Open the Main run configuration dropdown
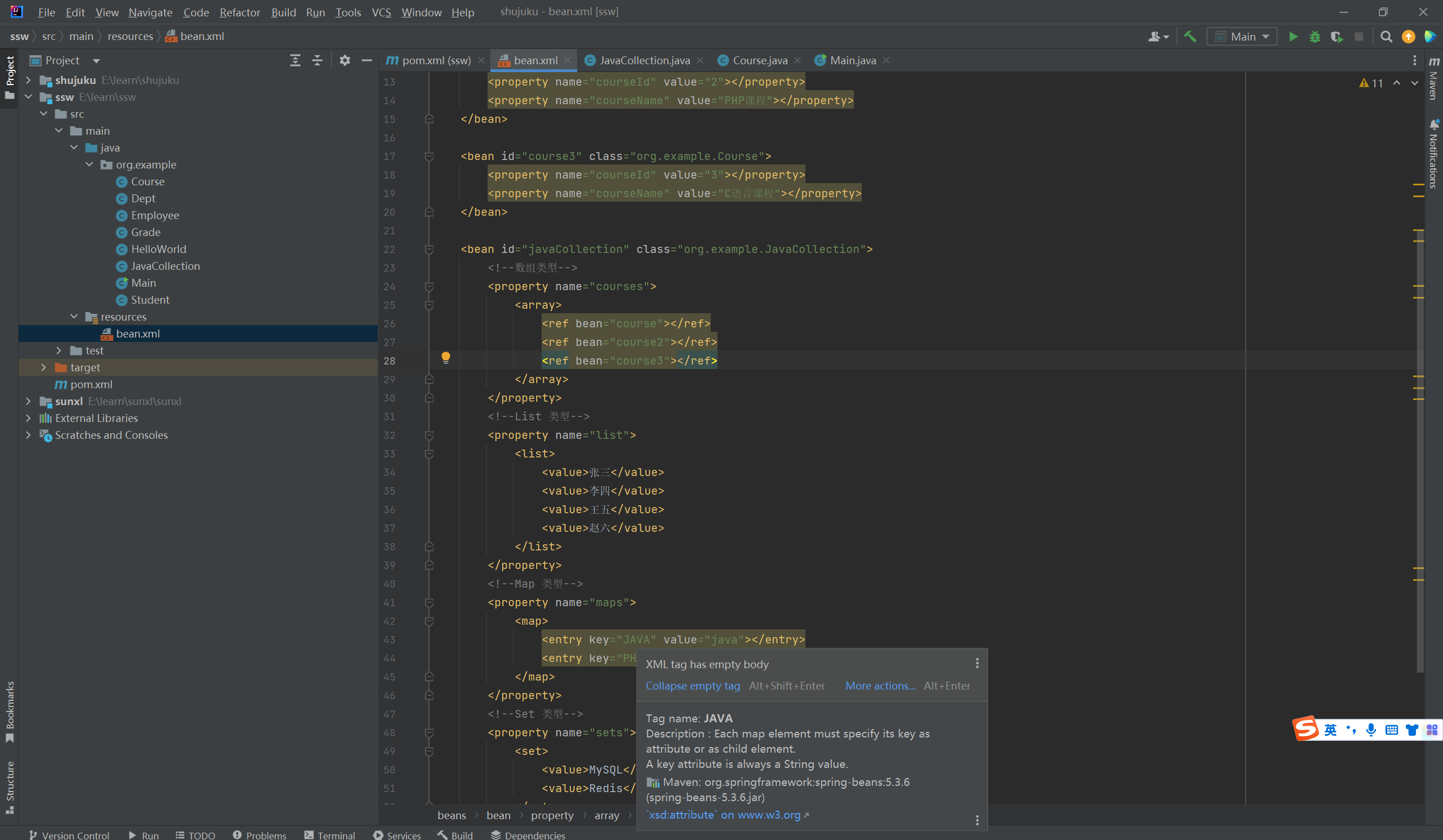This screenshot has width=1443, height=840. point(1241,37)
